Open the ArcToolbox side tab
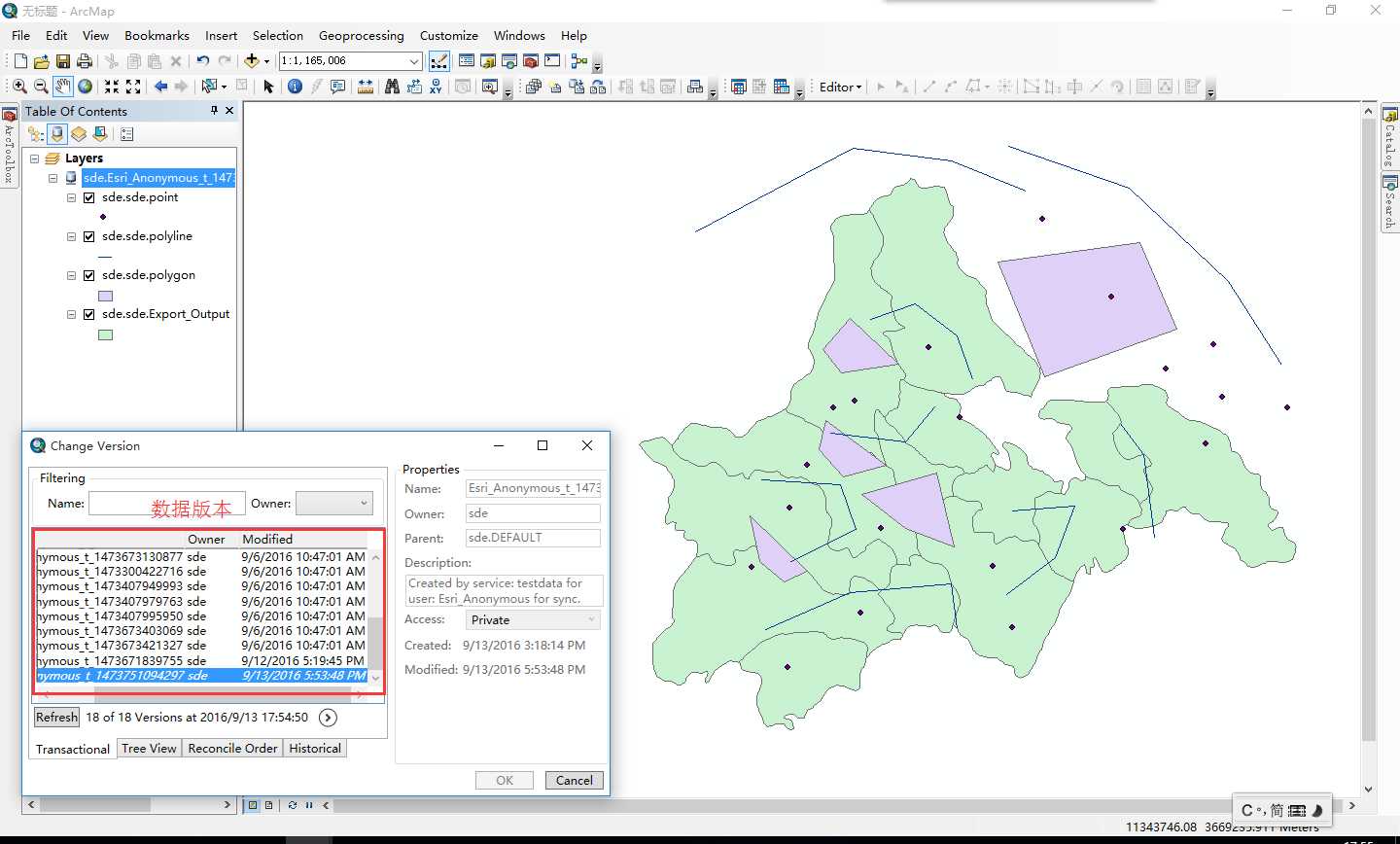1400x844 pixels. pyautogui.click(x=9, y=147)
